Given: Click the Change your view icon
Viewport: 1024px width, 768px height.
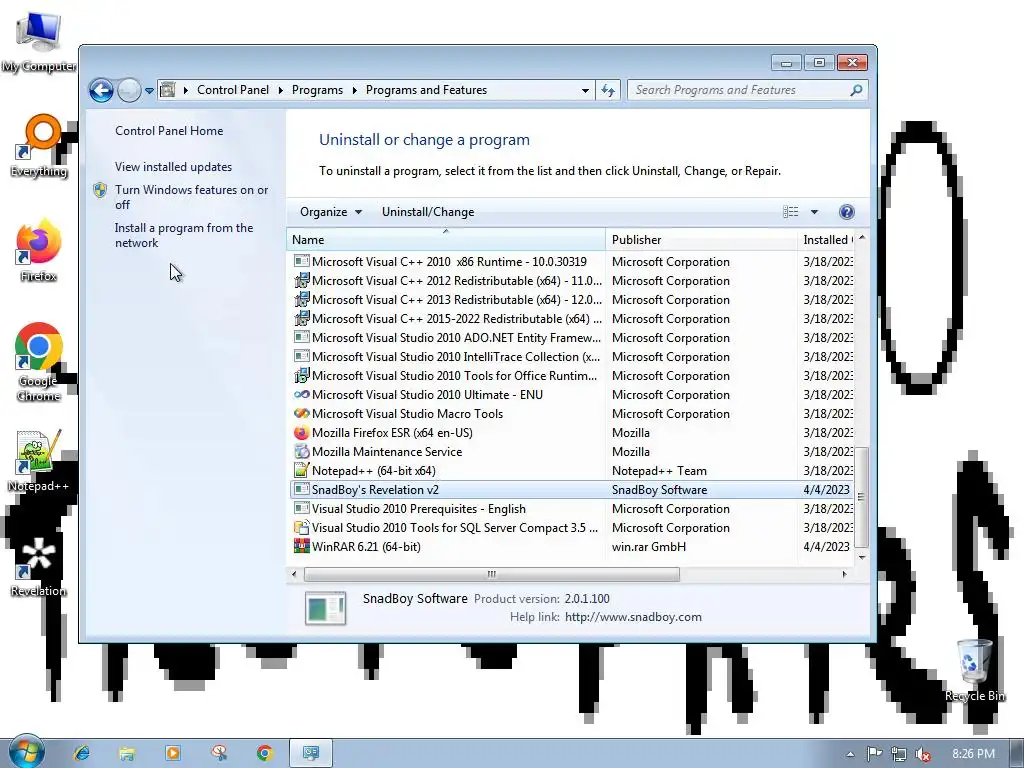Looking at the screenshot, I should [x=790, y=212].
